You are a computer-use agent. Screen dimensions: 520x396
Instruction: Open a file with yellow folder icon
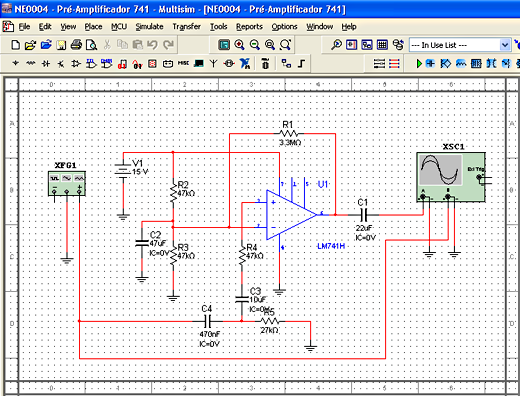pyautogui.click(x=30, y=45)
